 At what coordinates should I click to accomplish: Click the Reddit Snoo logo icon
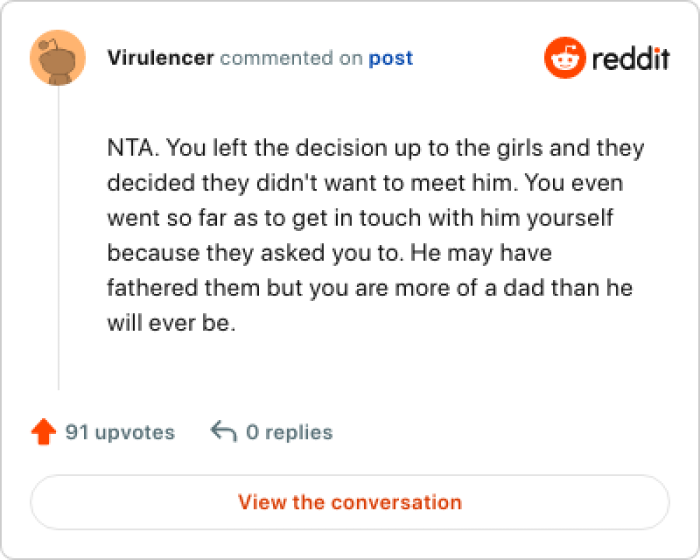pyautogui.click(x=564, y=58)
